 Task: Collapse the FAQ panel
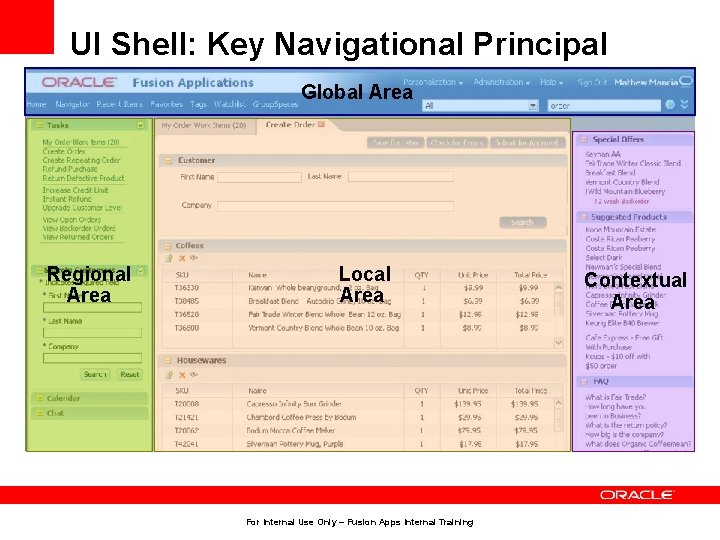pos(584,381)
